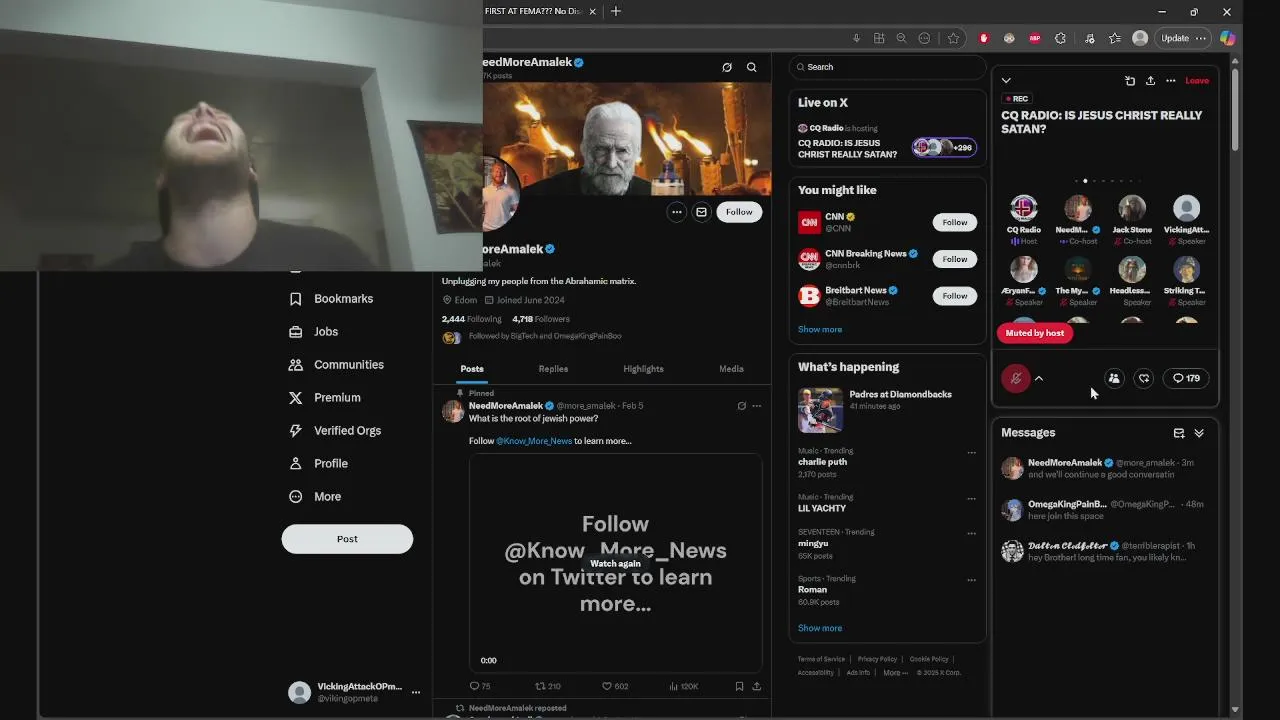Open Space guests people icon
The image size is (1280, 720).
(x=1114, y=378)
